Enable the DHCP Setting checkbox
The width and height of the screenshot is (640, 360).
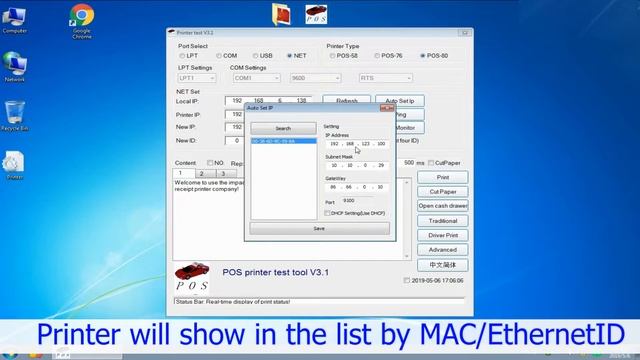[327, 213]
